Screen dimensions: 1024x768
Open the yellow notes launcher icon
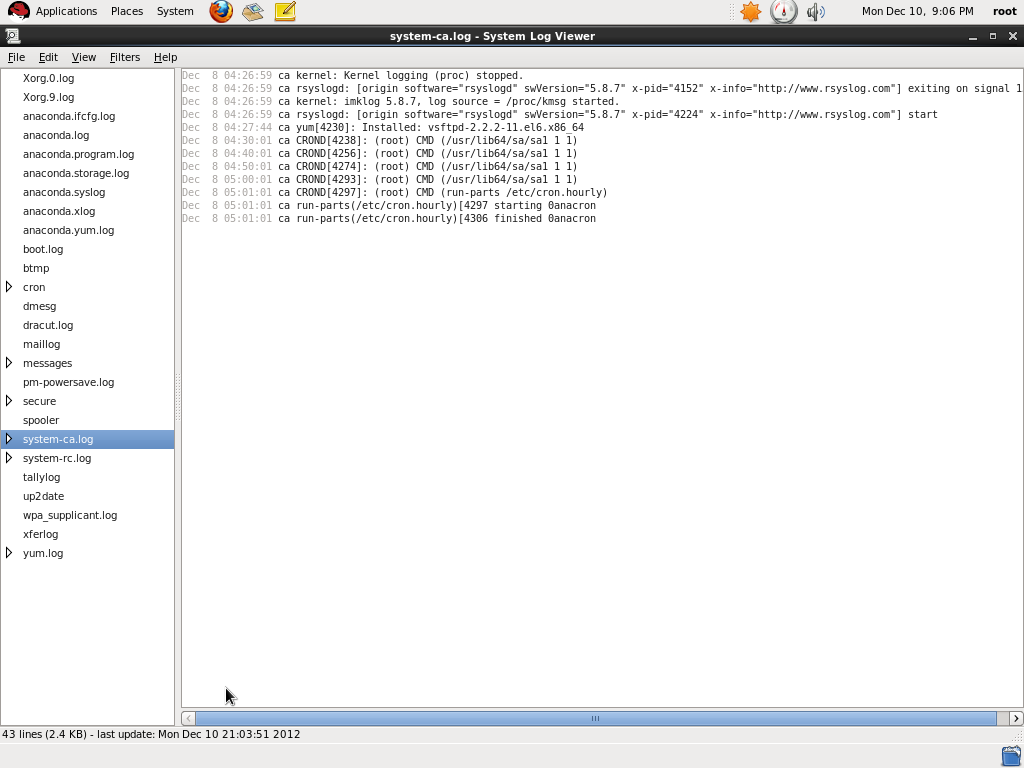285,11
